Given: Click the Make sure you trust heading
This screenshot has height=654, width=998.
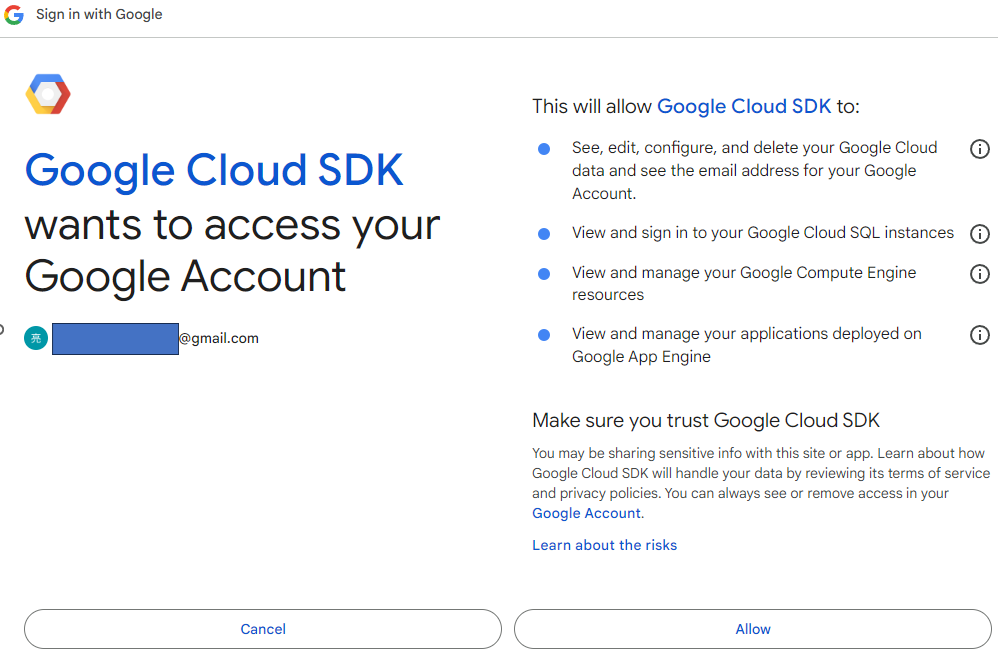Looking at the screenshot, I should click(x=705, y=421).
